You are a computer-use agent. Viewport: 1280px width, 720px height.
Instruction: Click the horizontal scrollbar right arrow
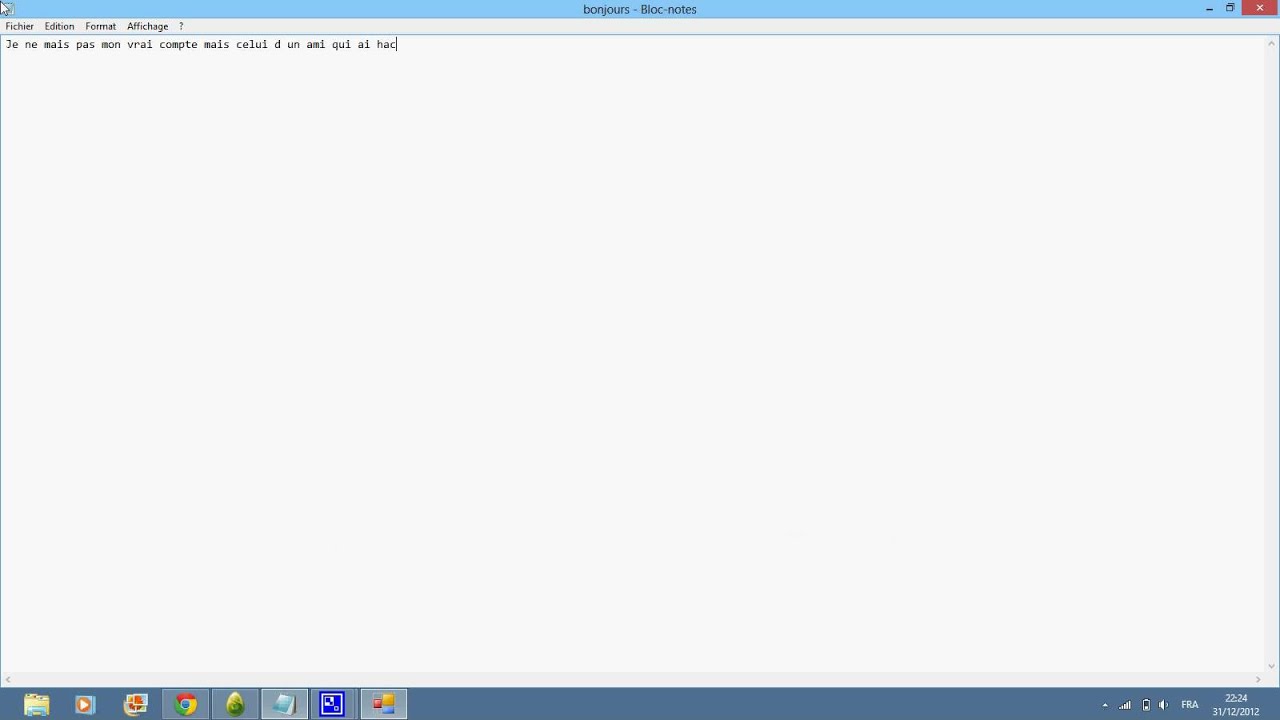point(1258,680)
